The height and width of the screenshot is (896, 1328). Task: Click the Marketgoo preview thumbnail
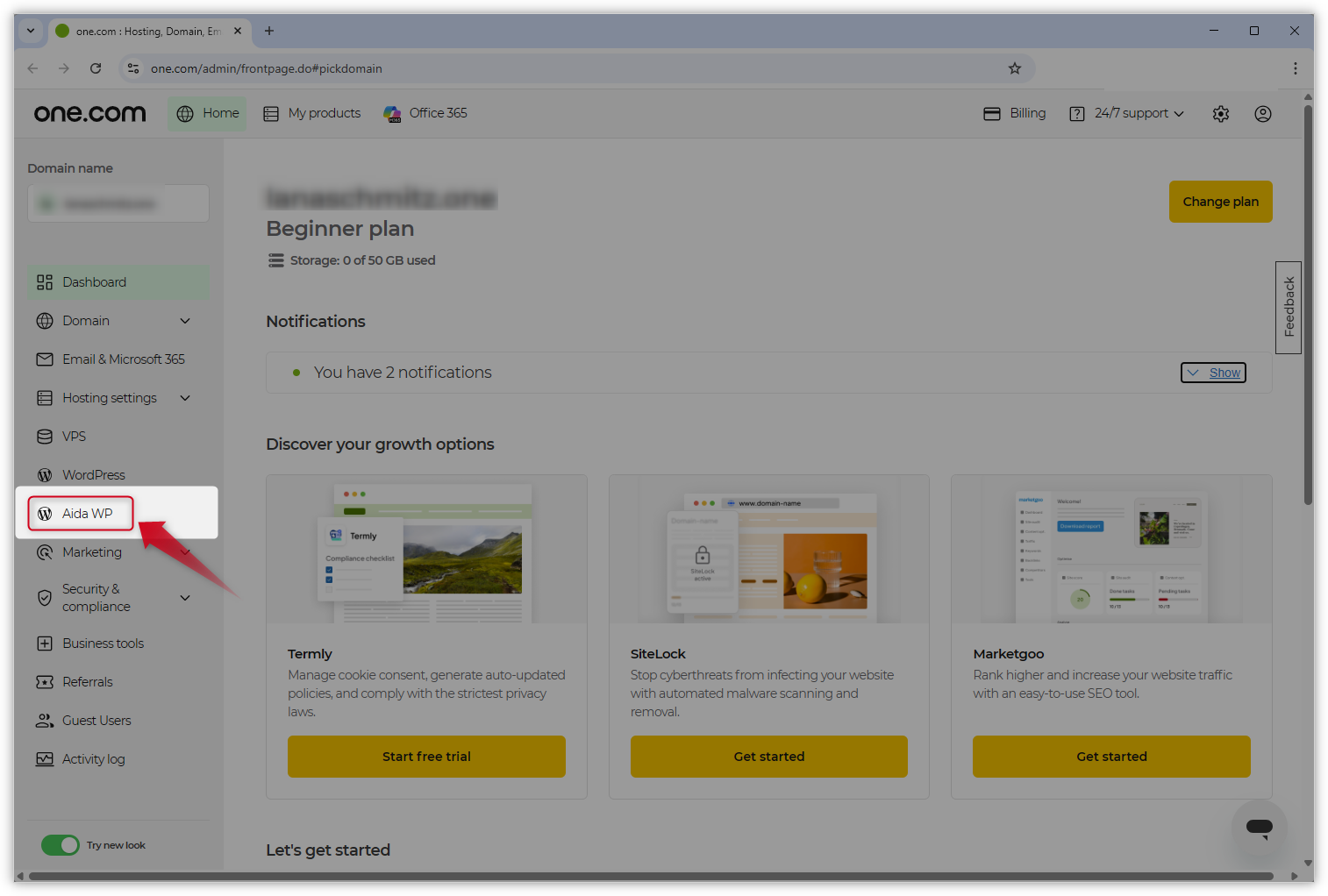click(x=1111, y=550)
